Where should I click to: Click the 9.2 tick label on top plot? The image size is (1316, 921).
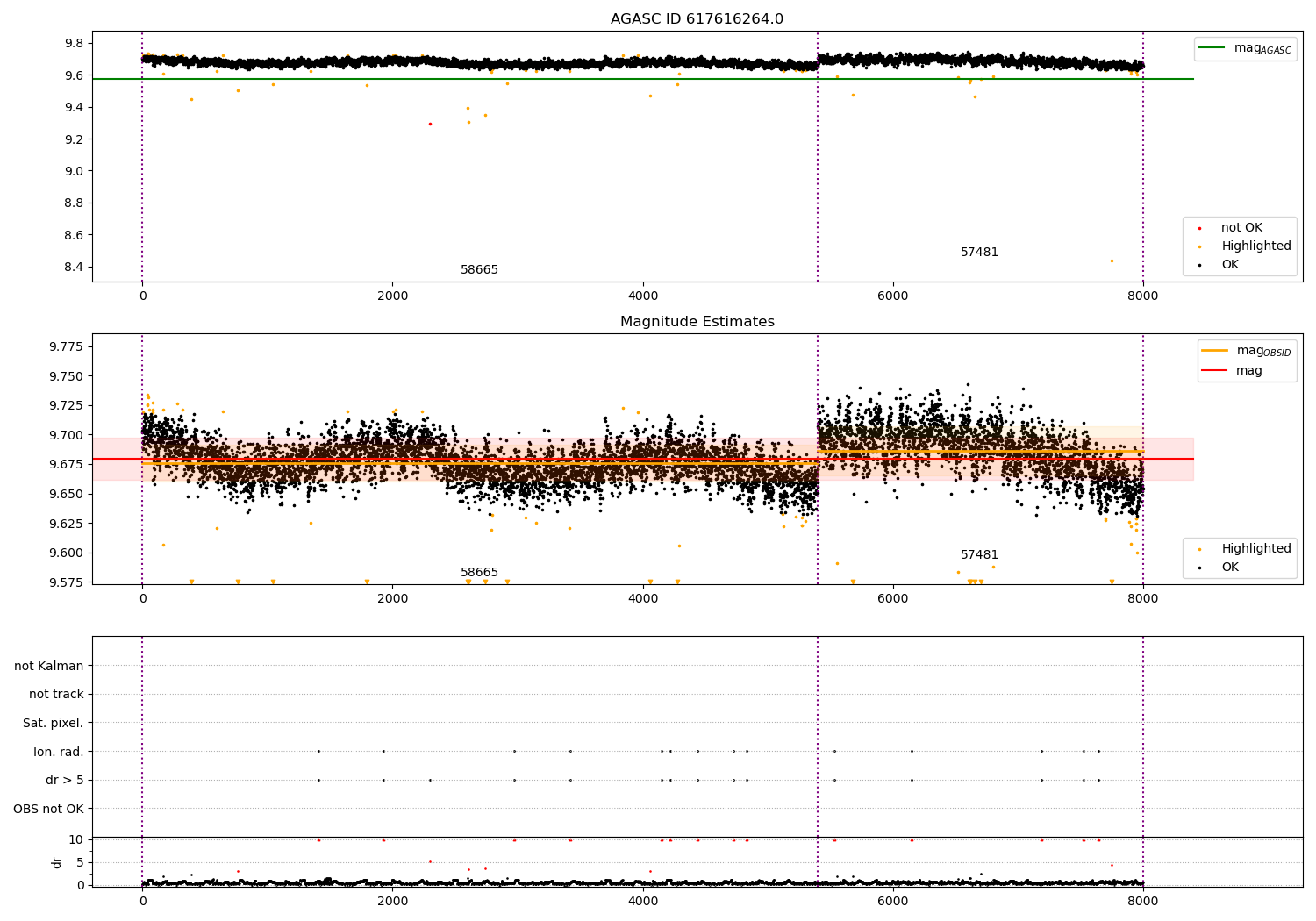coord(75,139)
